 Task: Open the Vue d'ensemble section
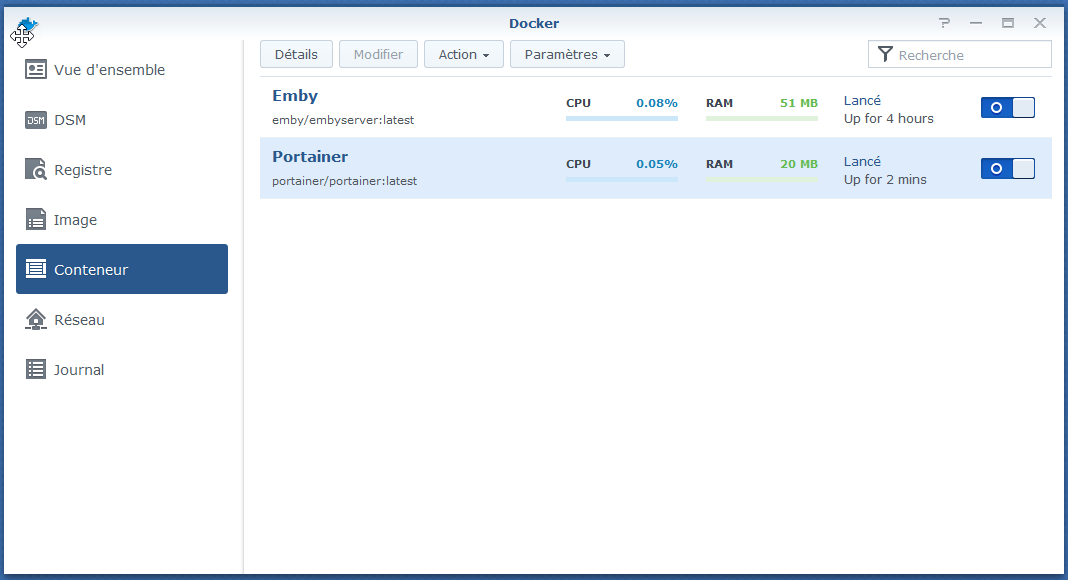[x=122, y=69]
